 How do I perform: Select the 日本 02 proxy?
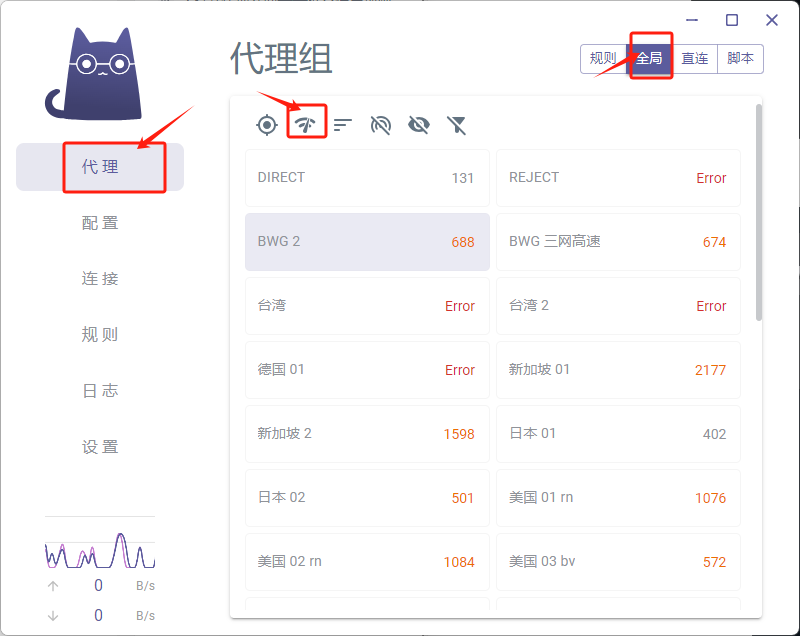367,498
